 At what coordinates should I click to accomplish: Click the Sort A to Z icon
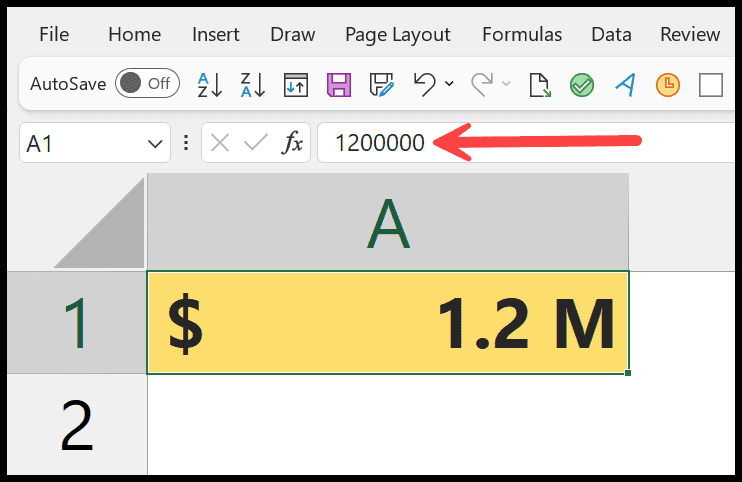tap(210, 85)
